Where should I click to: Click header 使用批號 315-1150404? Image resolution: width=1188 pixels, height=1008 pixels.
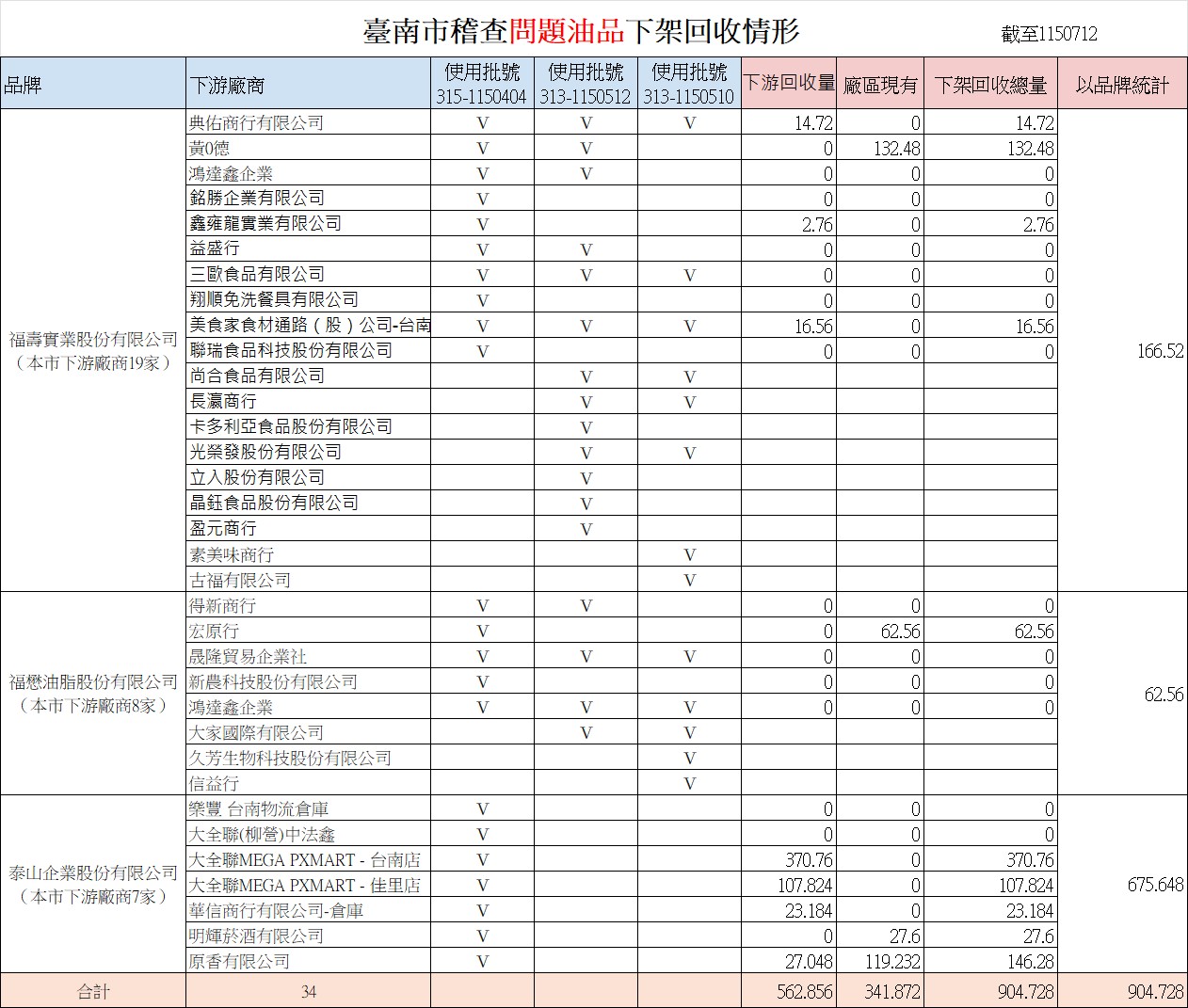(x=482, y=84)
